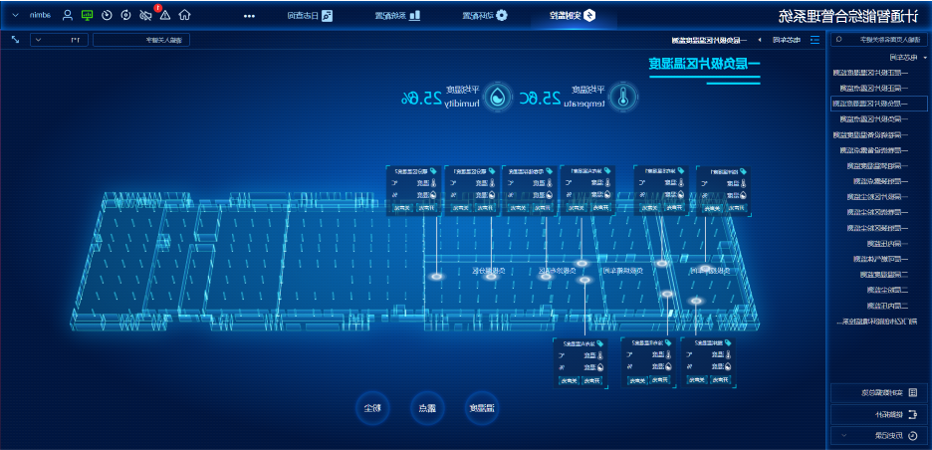Click the user profile icon beside admin

tap(67, 16)
